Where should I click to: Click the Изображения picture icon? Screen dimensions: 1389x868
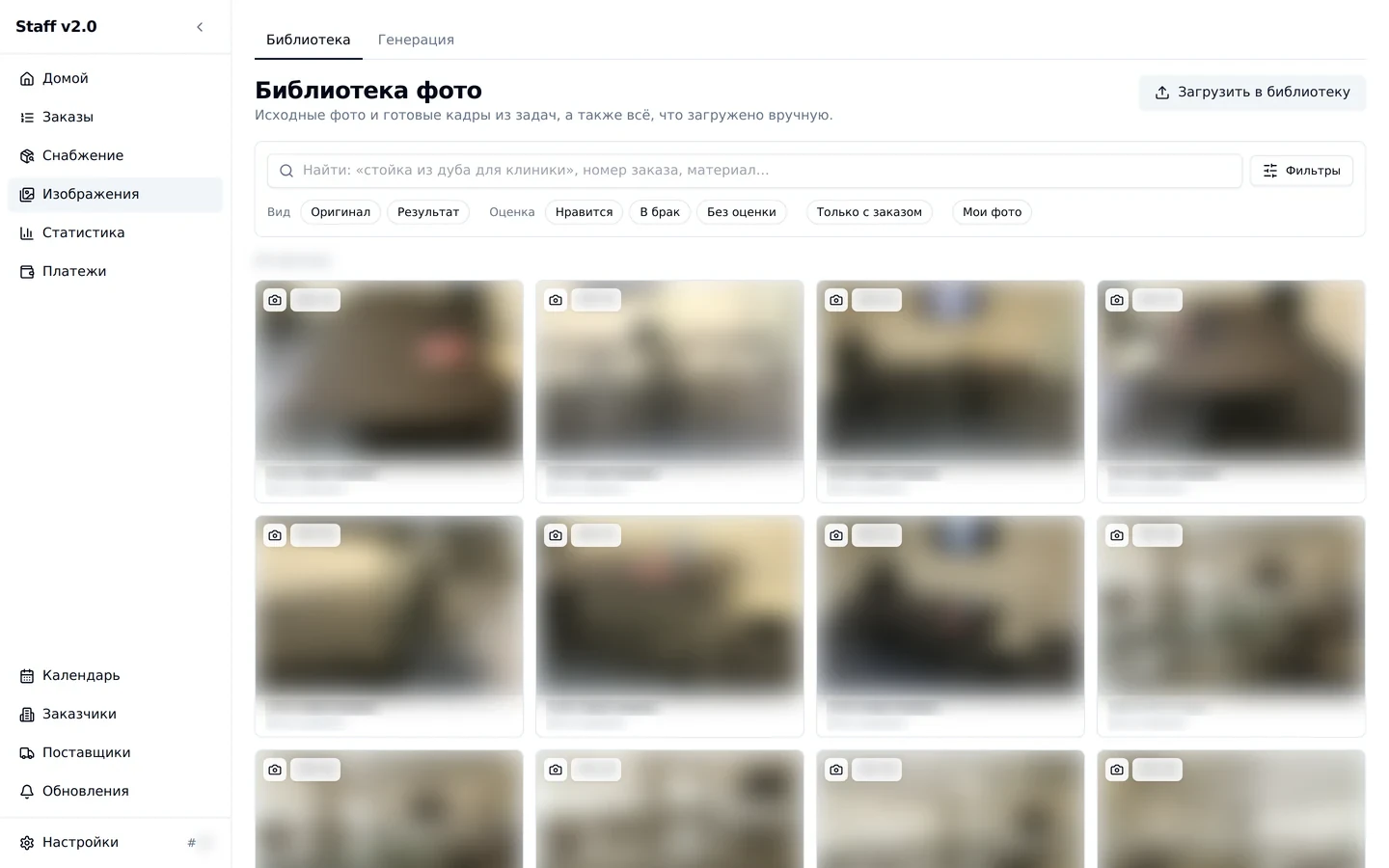(27, 195)
